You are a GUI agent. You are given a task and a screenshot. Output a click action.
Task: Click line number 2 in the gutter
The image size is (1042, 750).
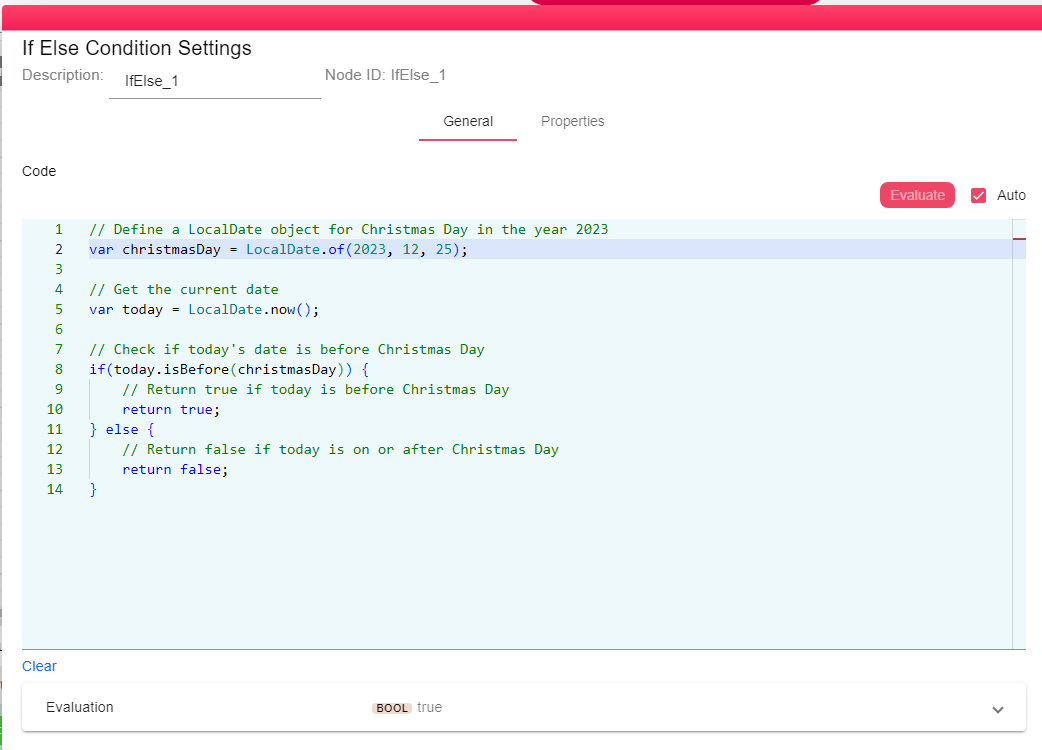click(x=58, y=249)
